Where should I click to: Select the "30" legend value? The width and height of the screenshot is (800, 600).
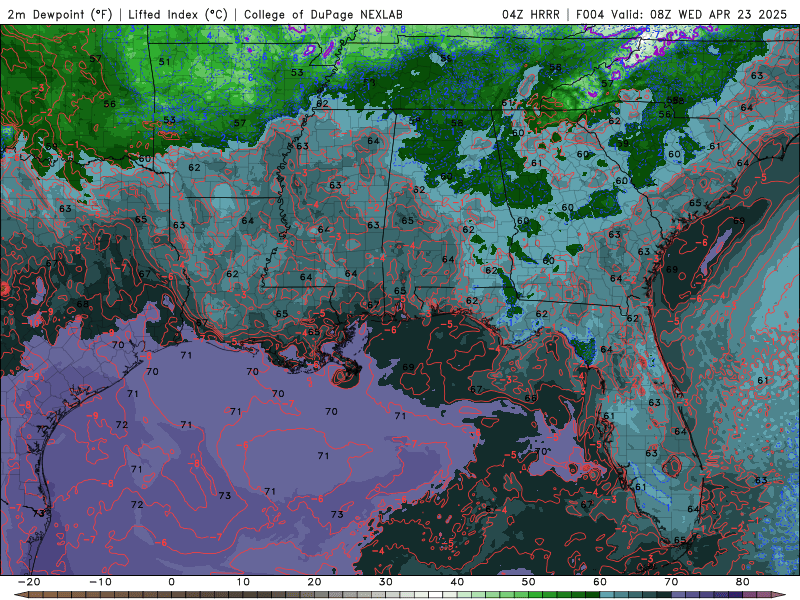[386, 582]
